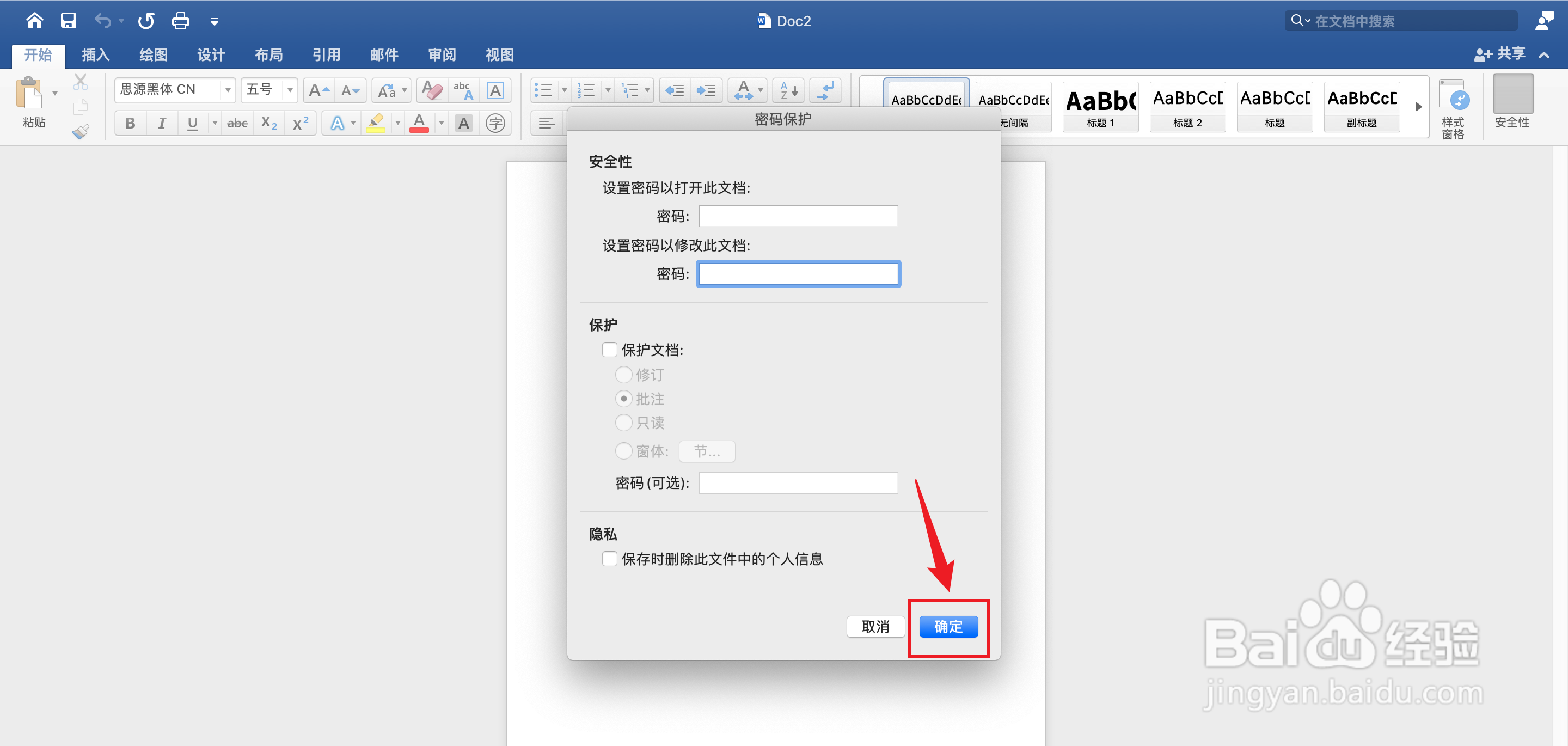This screenshot has height=746, width=1568.
Task: Open font color dropdown arrow
Action: [442, 124]
